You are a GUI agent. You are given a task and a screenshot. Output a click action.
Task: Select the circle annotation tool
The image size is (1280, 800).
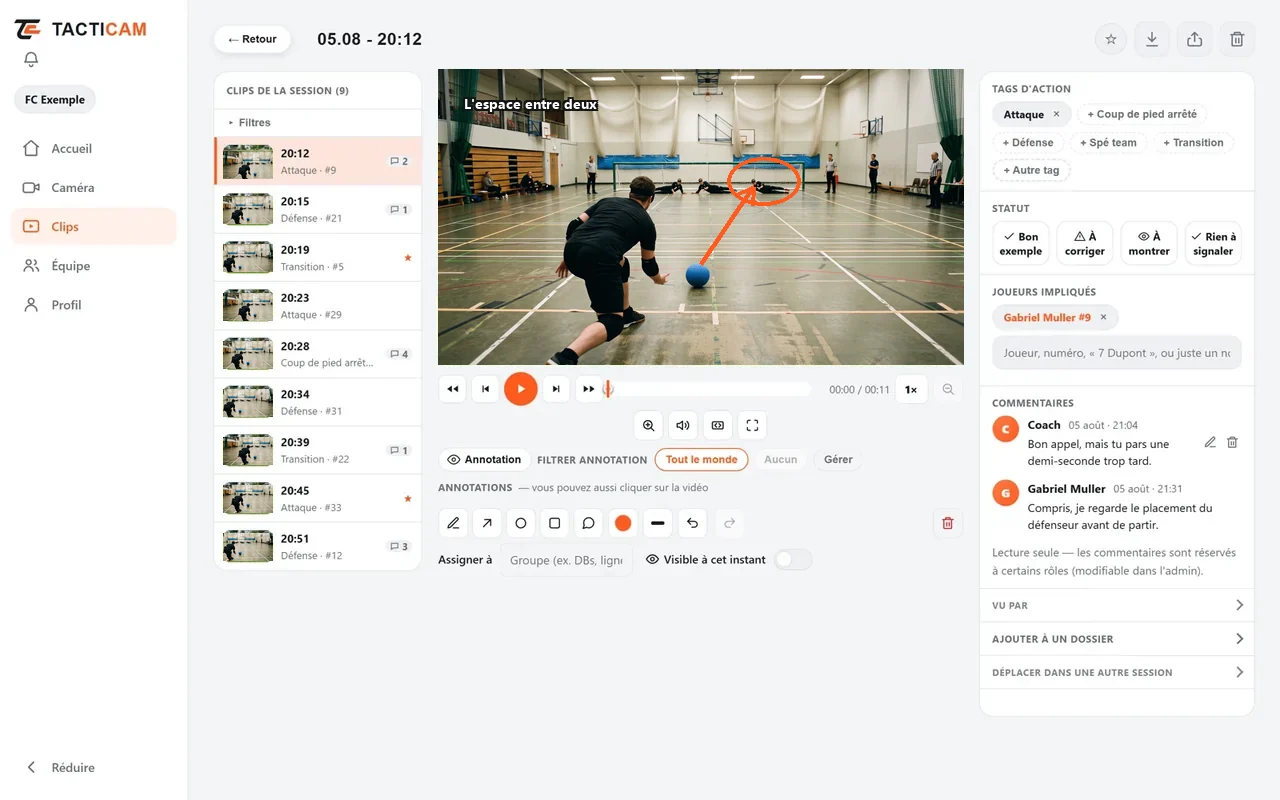click(x=521, y=523)
